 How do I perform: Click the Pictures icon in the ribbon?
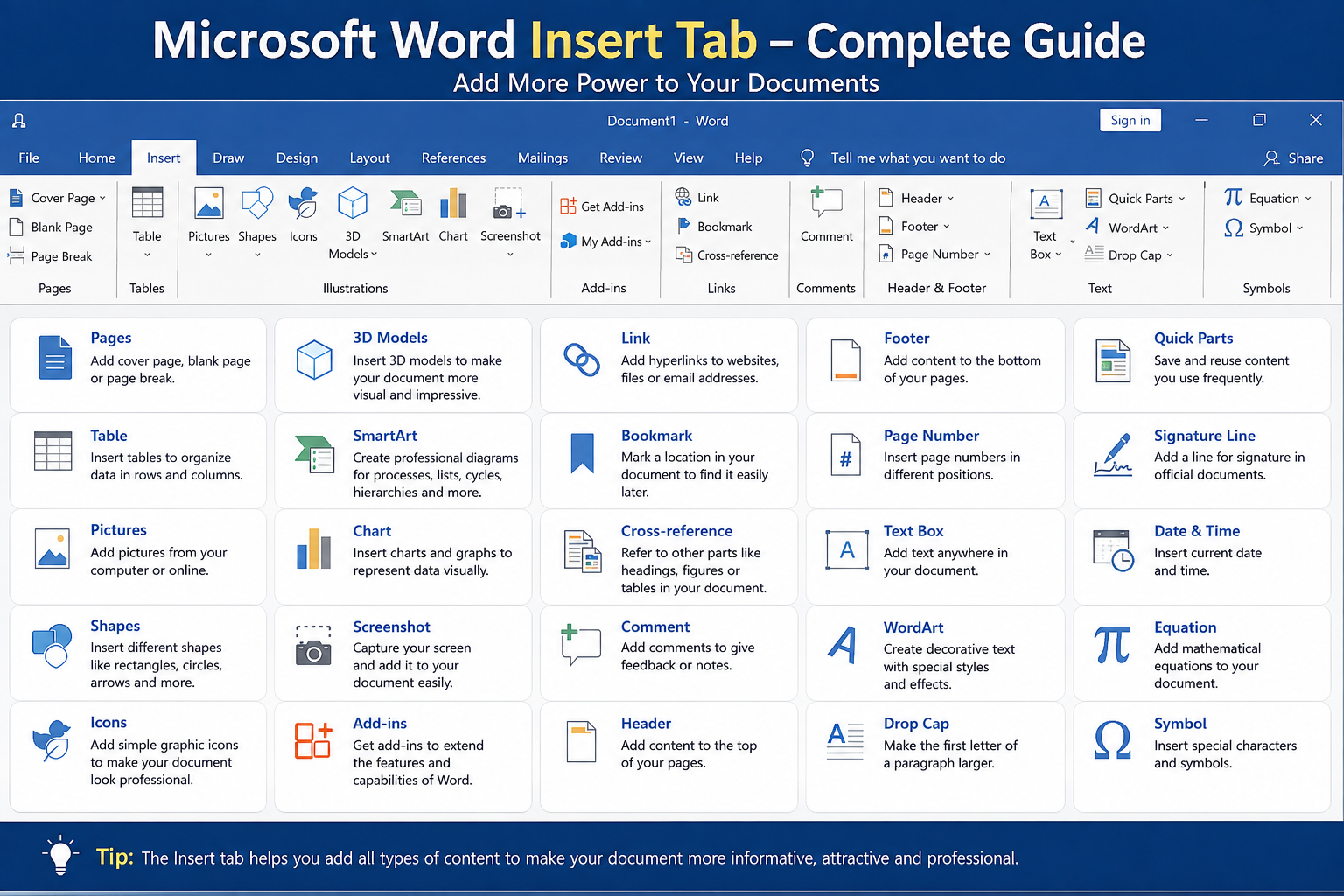click(208, 203)
